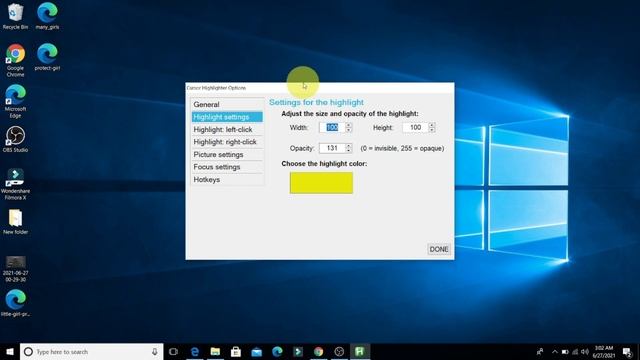Select the Highlight settings page
Viewport: 640px width, 360px height.
227,117
